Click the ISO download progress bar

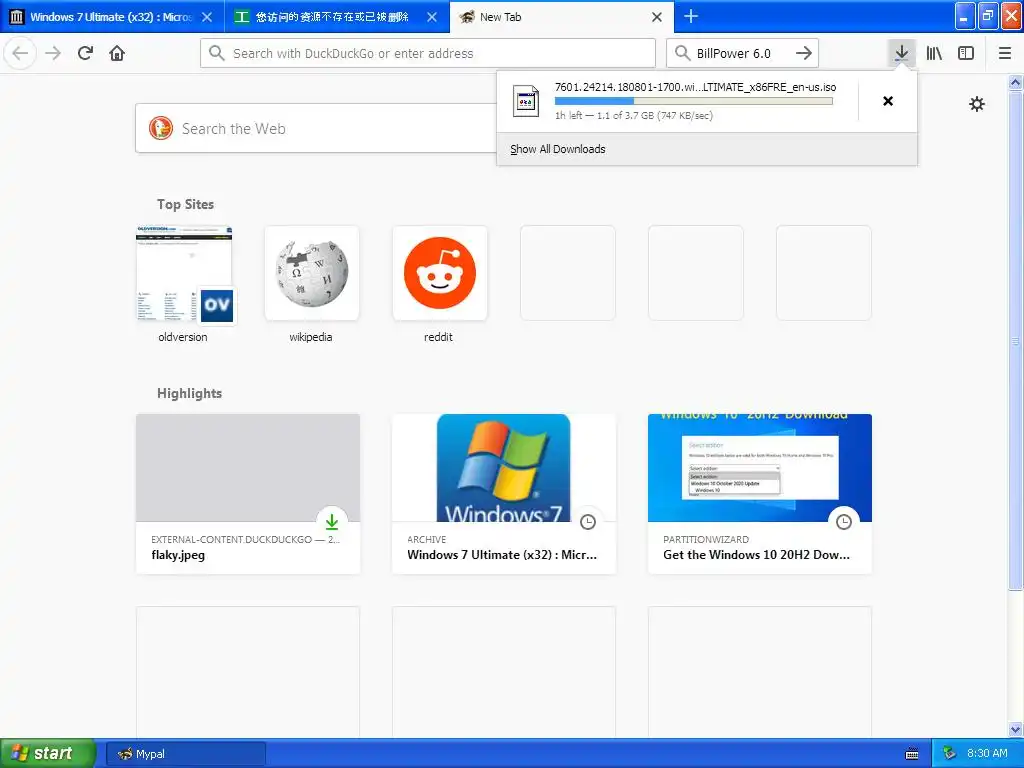(x=694, y=101)
